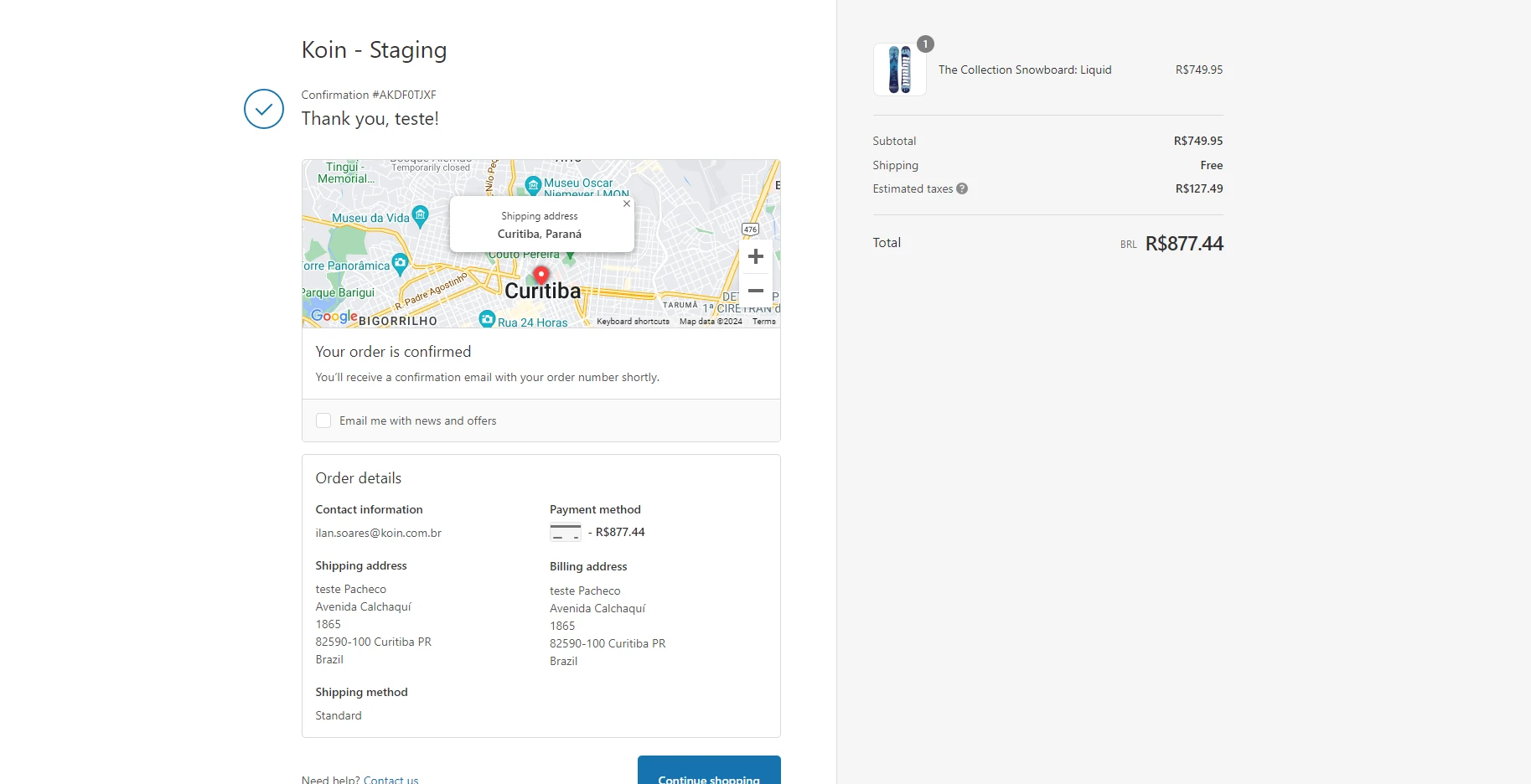Click the Rua 24 Horas camera marker
Screen dimensions: 1531x784
pos(487,319)
